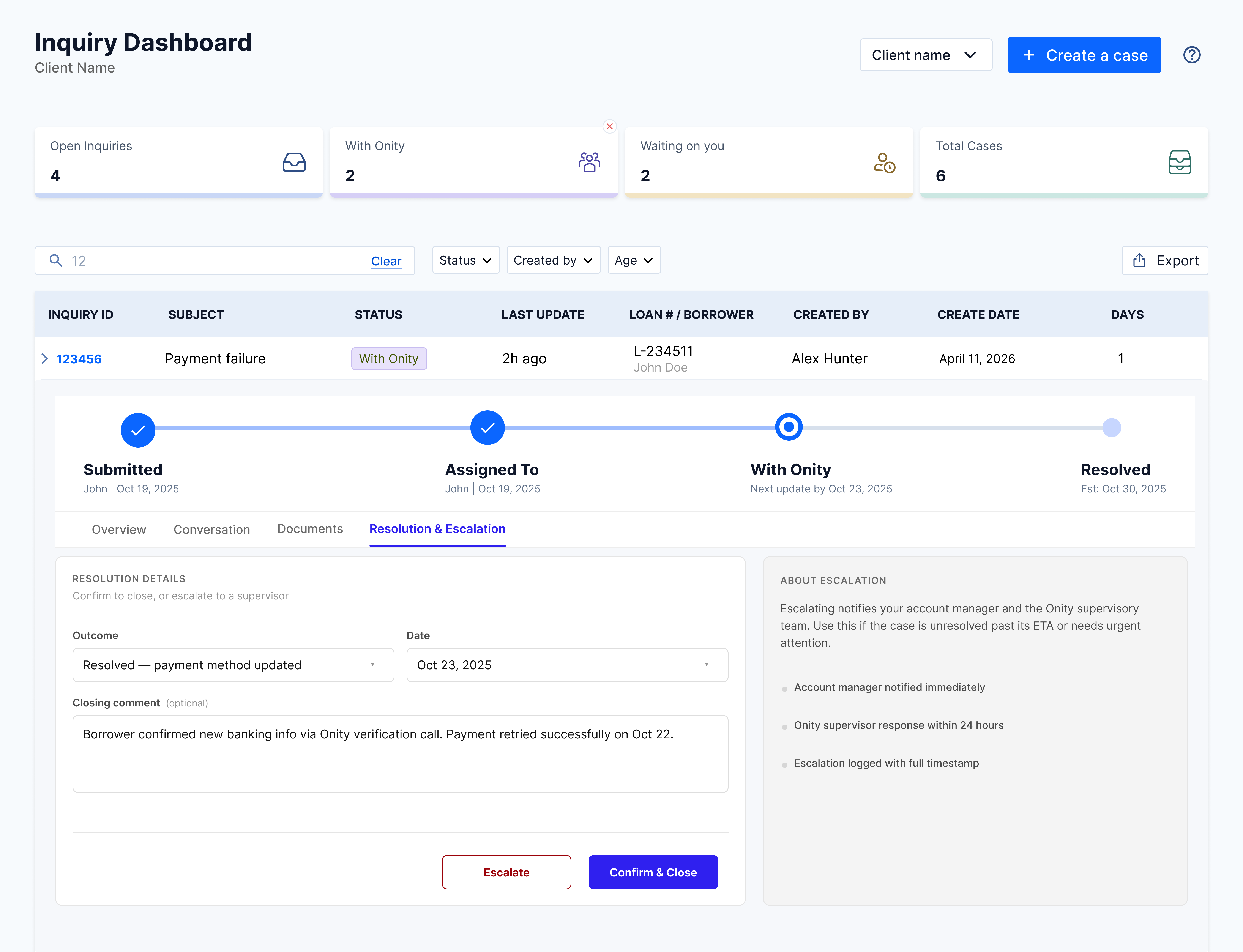Click the search magnifier icon
Viewport: 1243px width, 952px height.
[55, 261]
